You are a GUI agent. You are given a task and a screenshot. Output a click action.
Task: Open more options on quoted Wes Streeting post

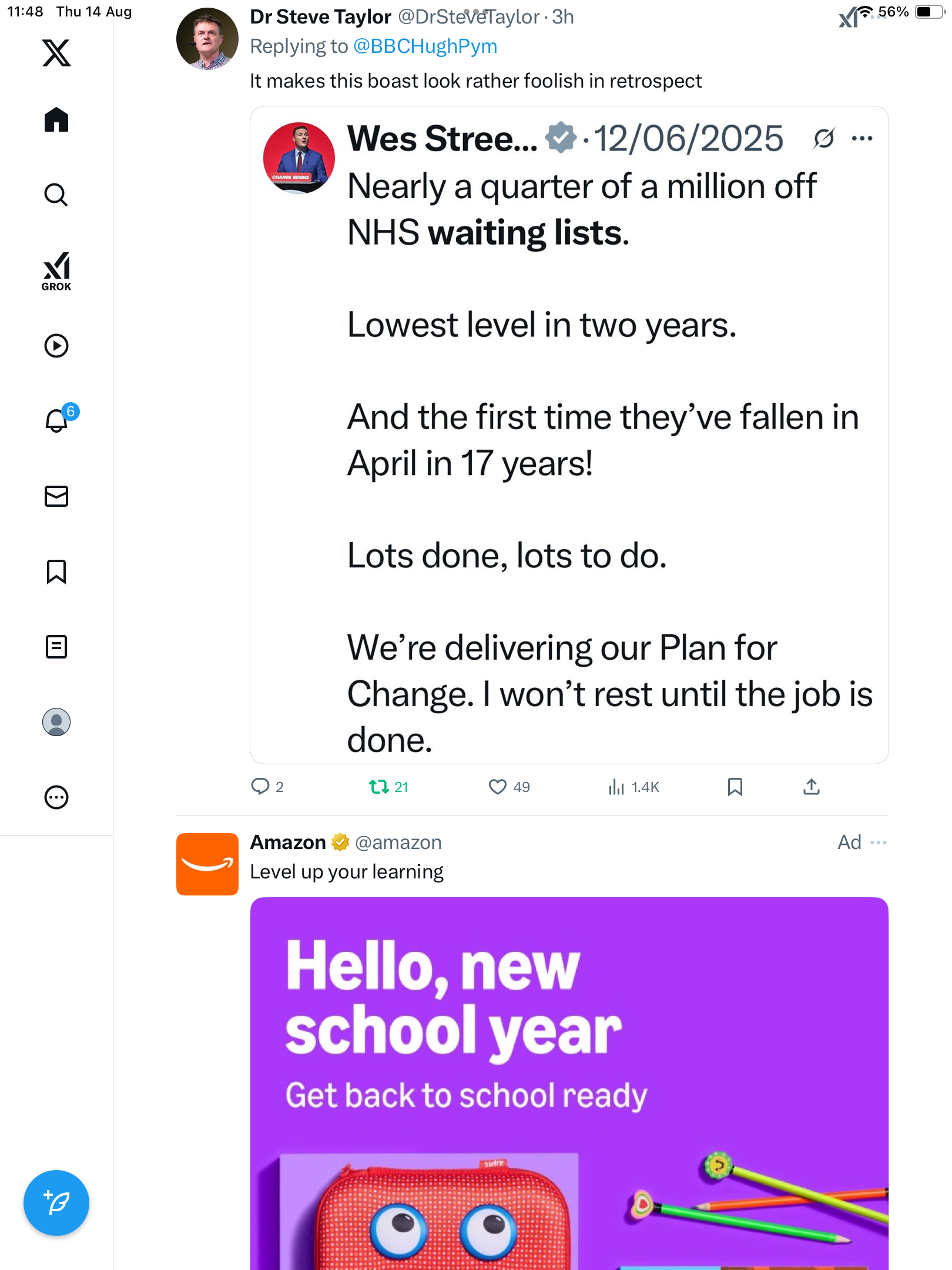point(862,139)
